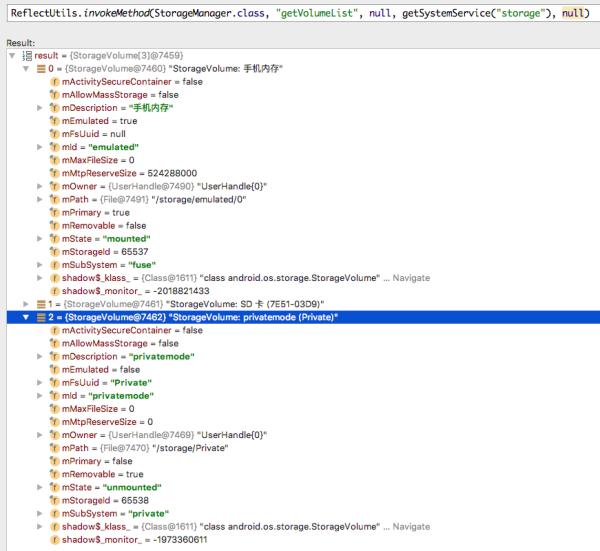Click the "getVolumeList" string in expression
Viewport: 600px width, 551px height.
pos(317,13)
